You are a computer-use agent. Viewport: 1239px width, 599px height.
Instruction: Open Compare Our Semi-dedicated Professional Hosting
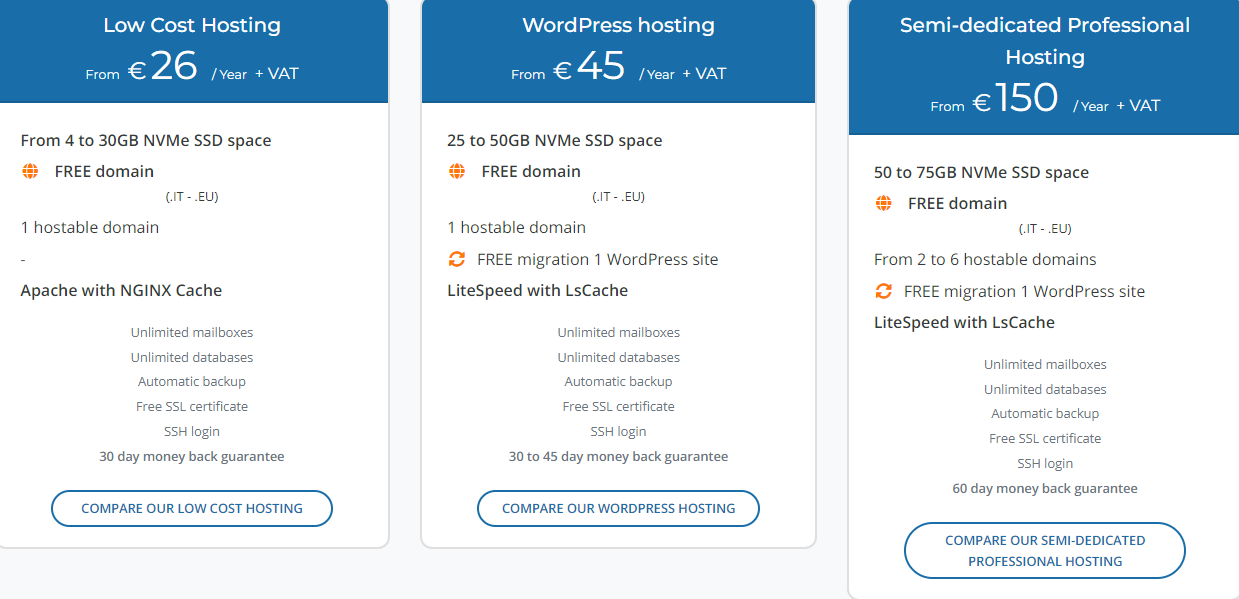tap(1044, 551)
